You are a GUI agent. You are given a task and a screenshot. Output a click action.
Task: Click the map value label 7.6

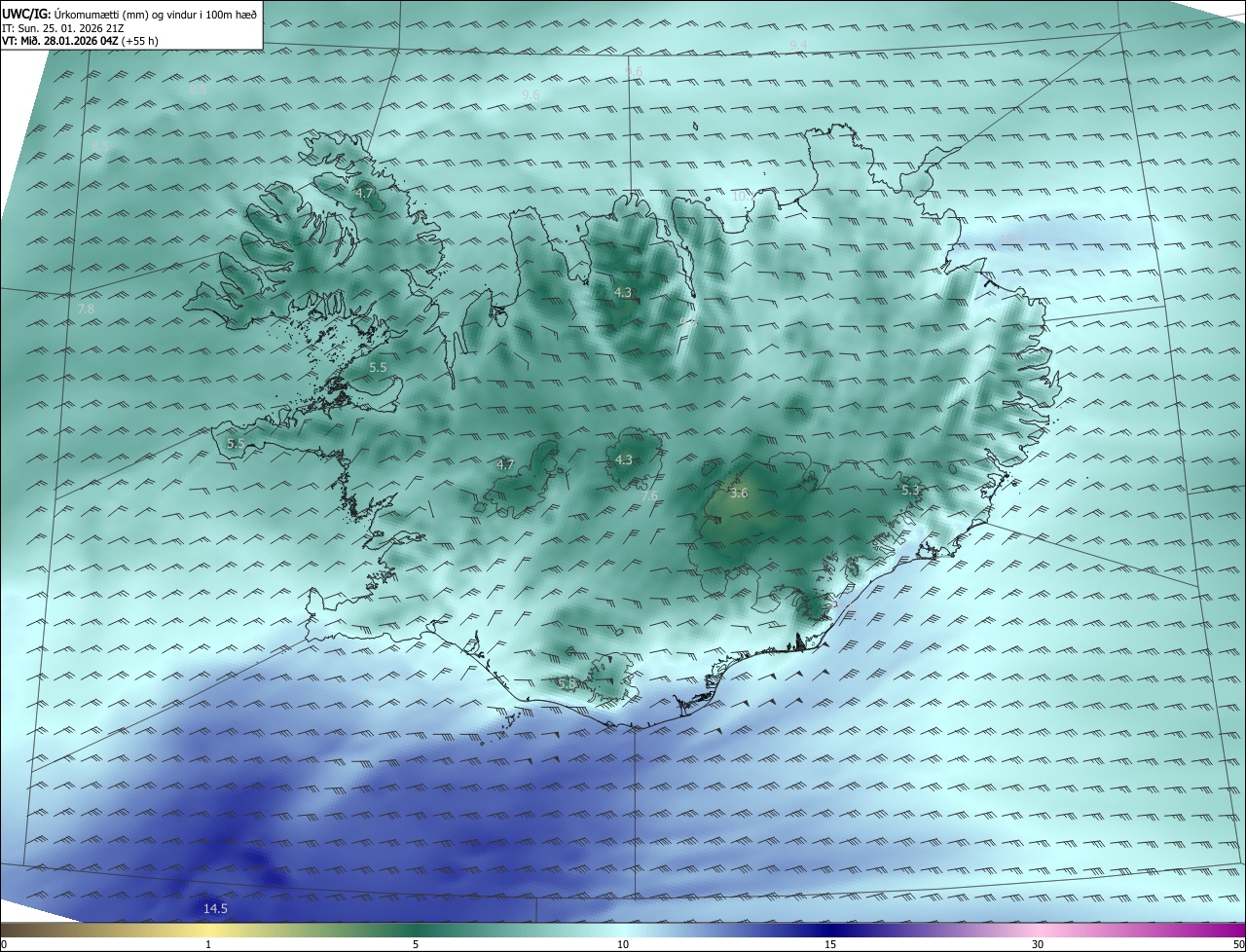[649, 496]
